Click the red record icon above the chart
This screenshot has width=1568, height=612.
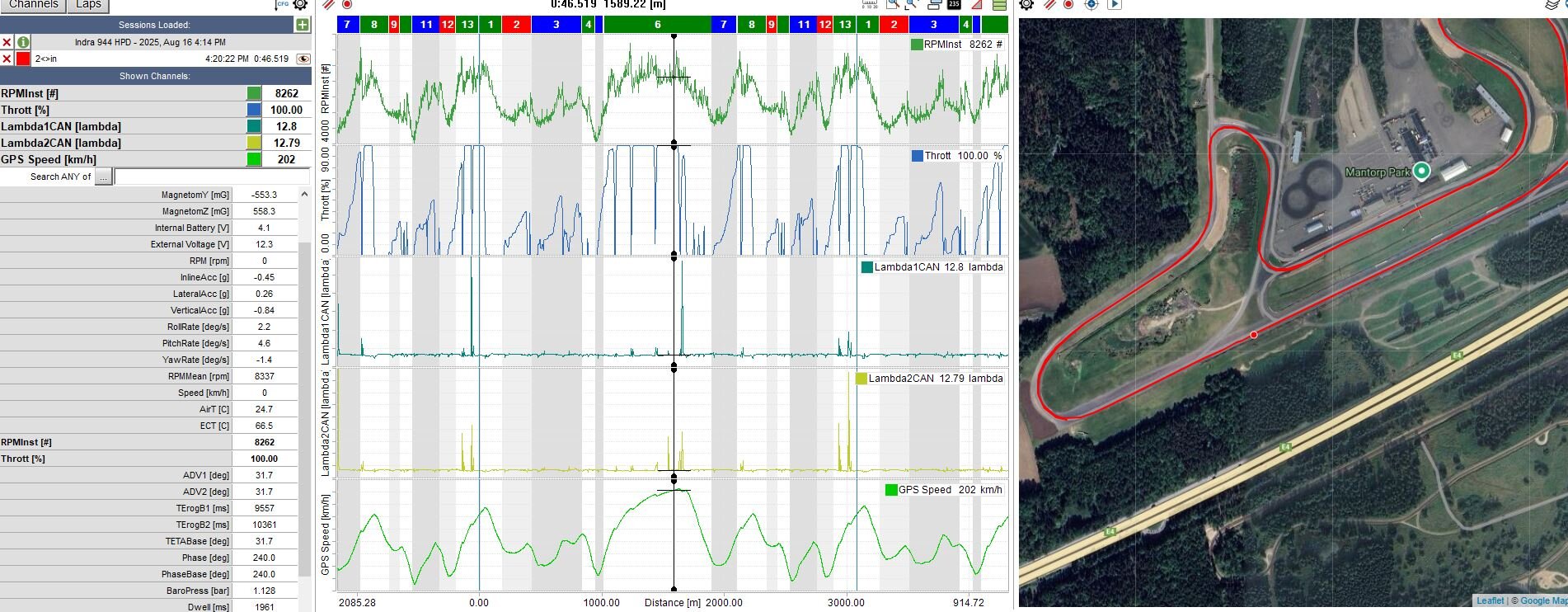[347, 4]
